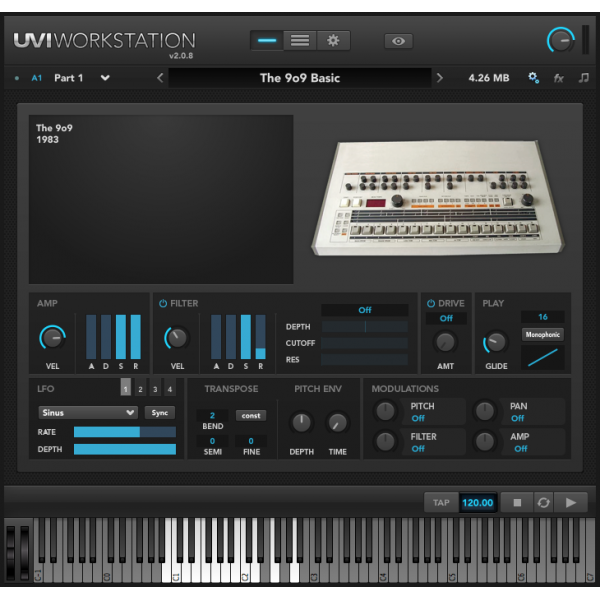Open the gear settings view in top toolbar
This screenshot has width=600, height=600.
333,41
